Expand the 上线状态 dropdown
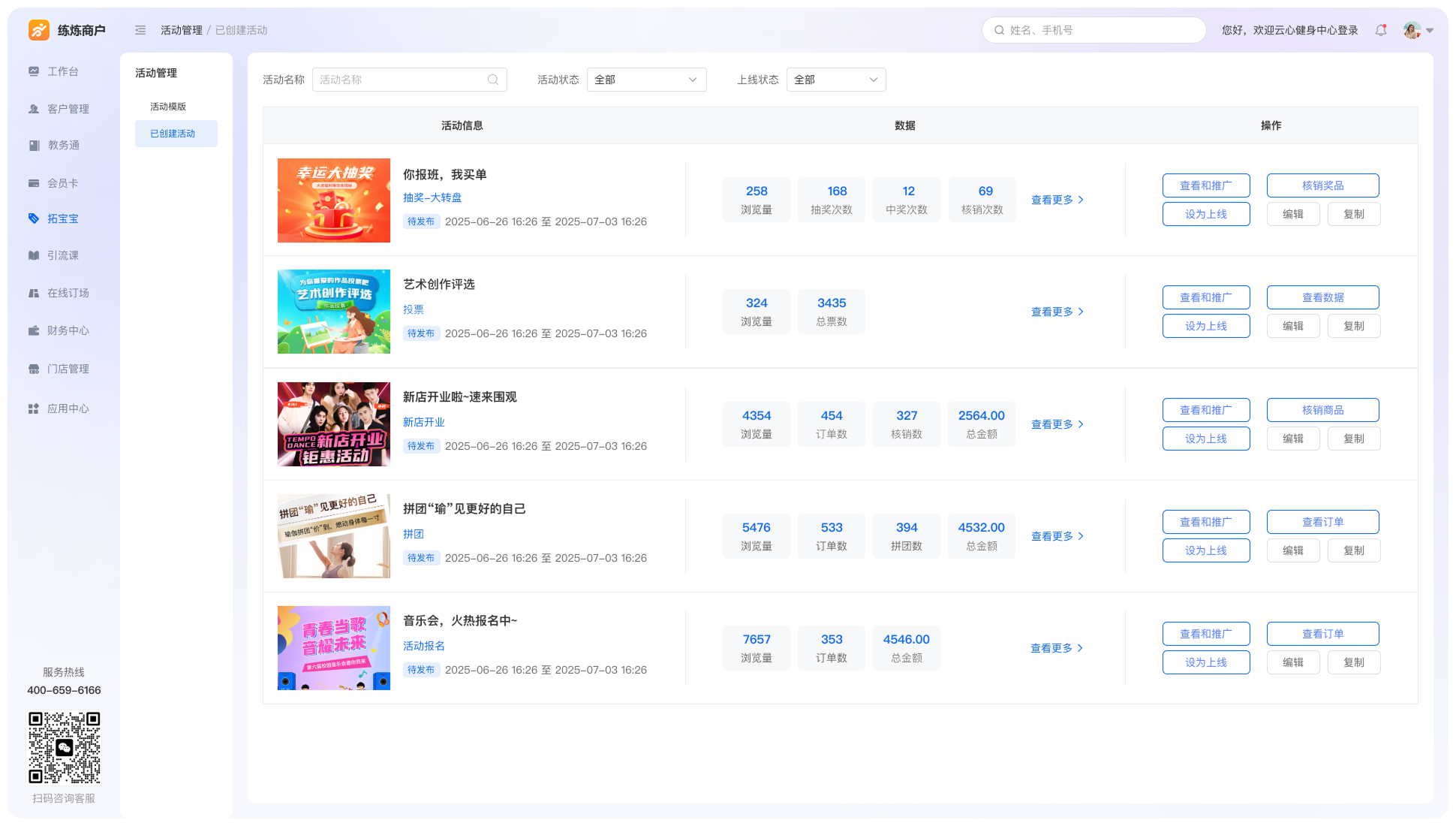The width and height of the screenshot is (1456, 826). pyautogui.click(x=835, y=80)
